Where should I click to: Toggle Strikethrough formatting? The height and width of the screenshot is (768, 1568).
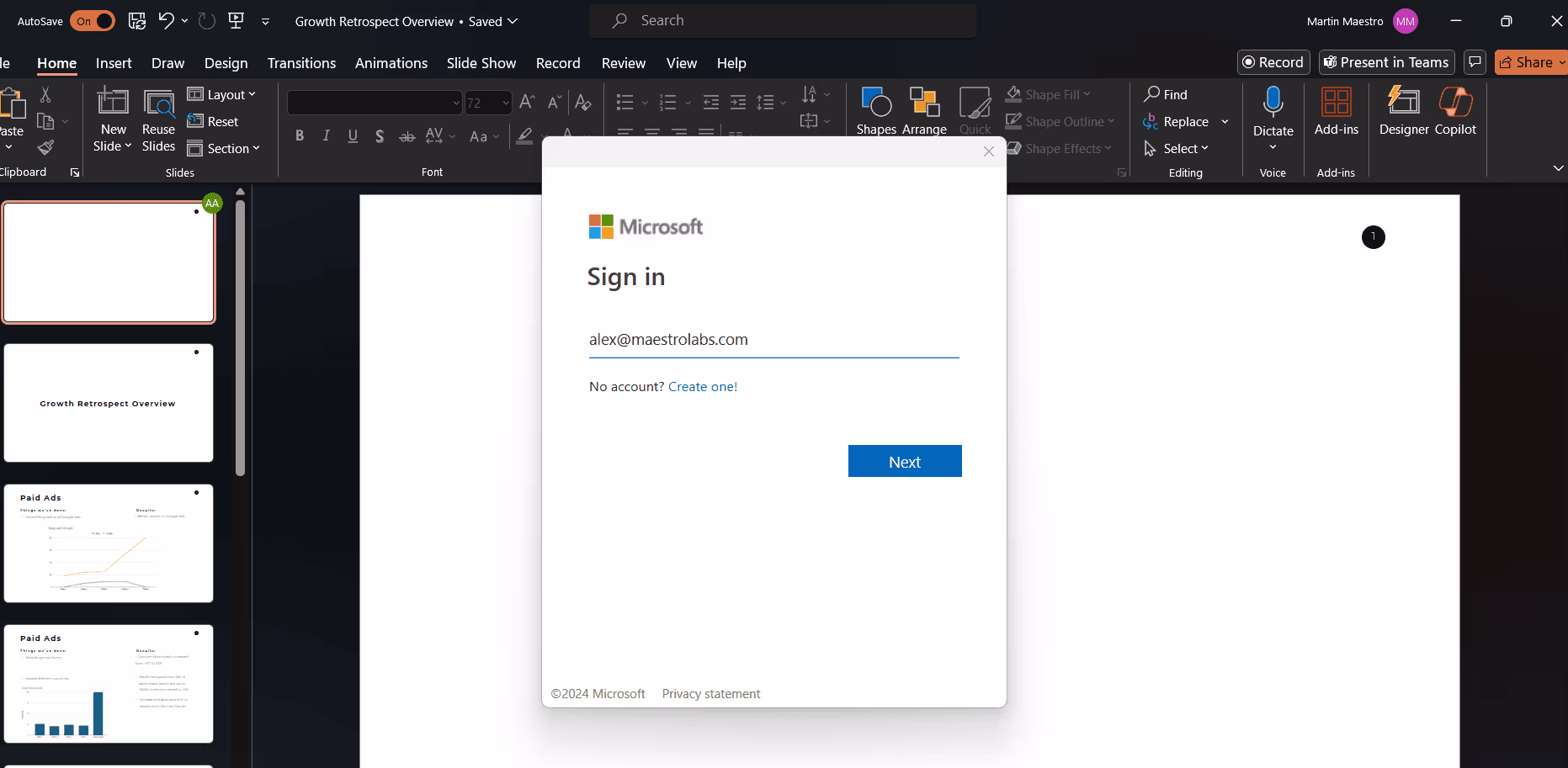407,135
